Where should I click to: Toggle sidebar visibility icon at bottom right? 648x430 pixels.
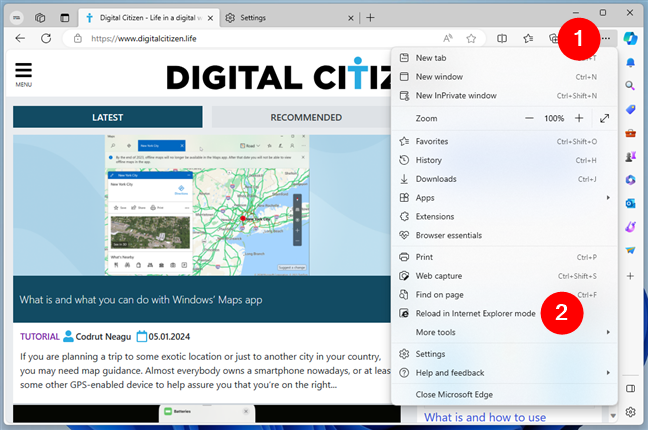pyautogui.click(x=630, y=389)
